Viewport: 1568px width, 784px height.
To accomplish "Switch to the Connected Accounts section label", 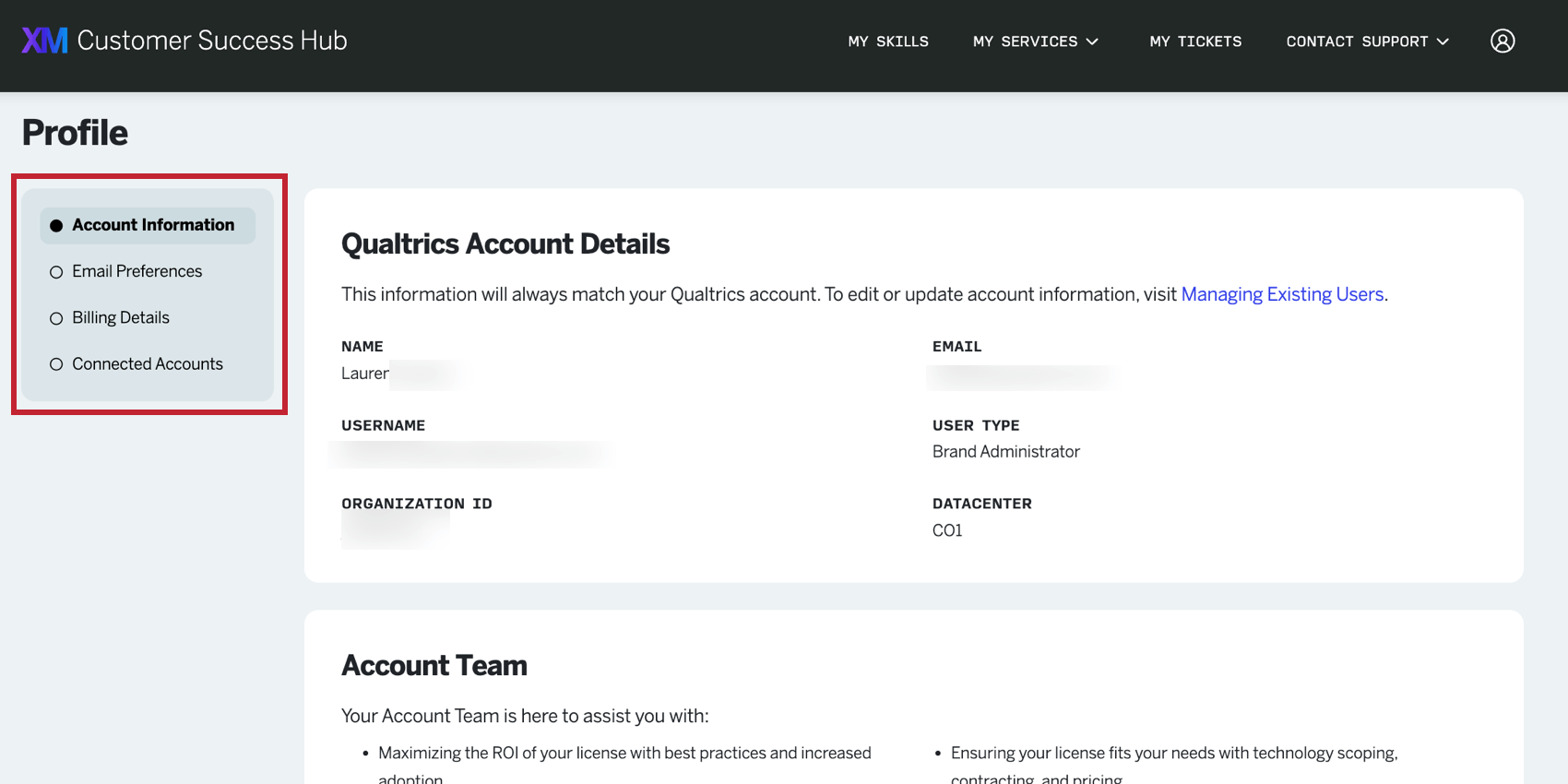I will tap(148, 363).
